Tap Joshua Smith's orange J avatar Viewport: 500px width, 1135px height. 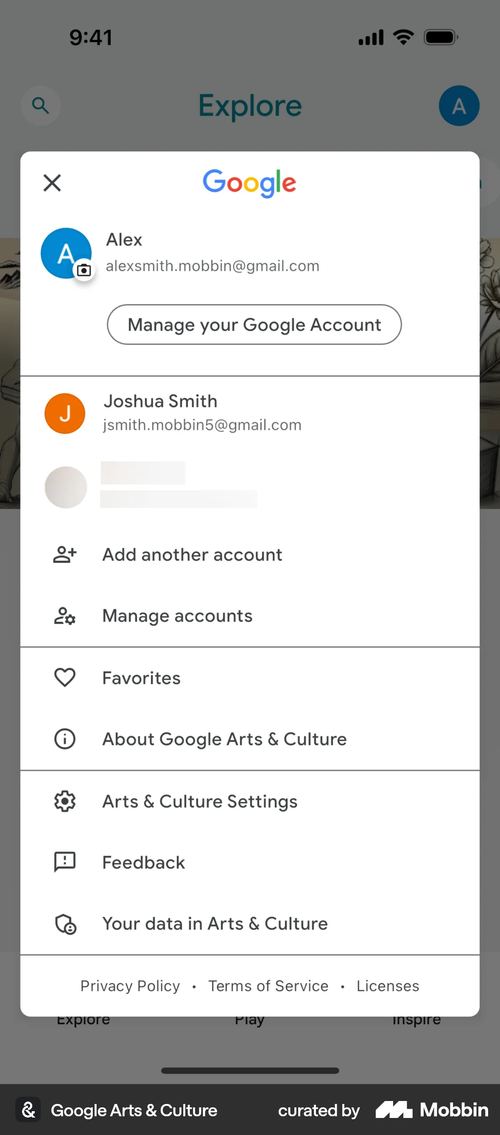pyautogui.click(x=65, y=413)
